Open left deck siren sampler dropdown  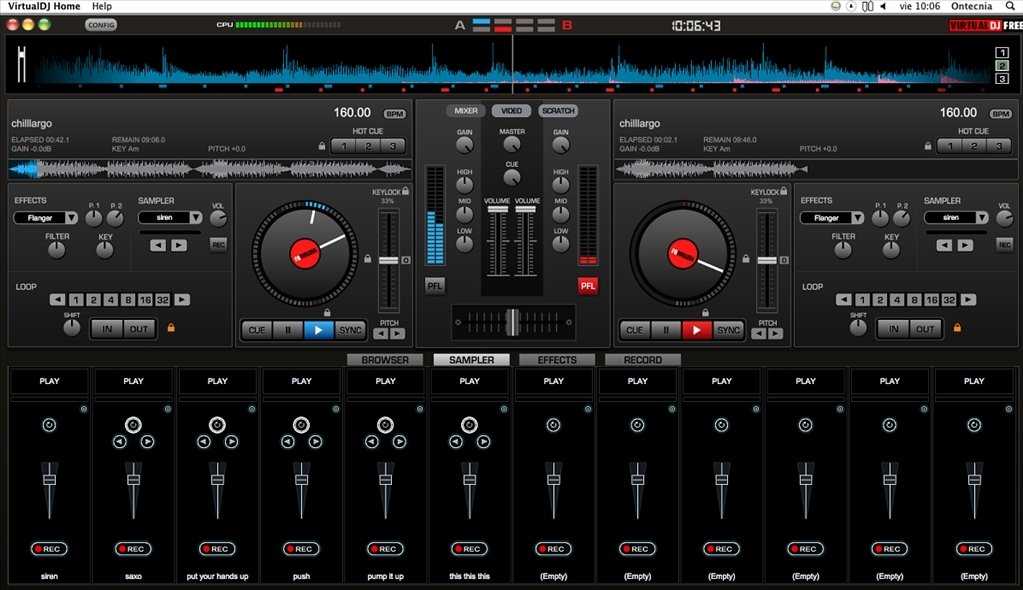170,217
